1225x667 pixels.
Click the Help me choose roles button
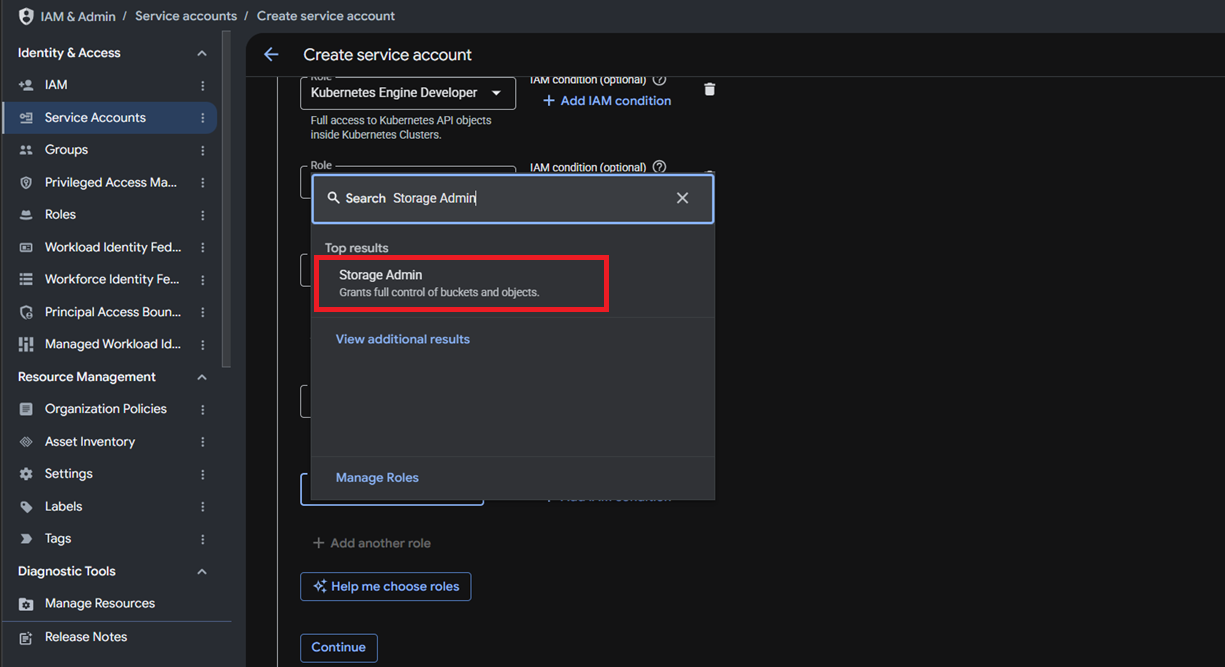click(x=385, y=587)
